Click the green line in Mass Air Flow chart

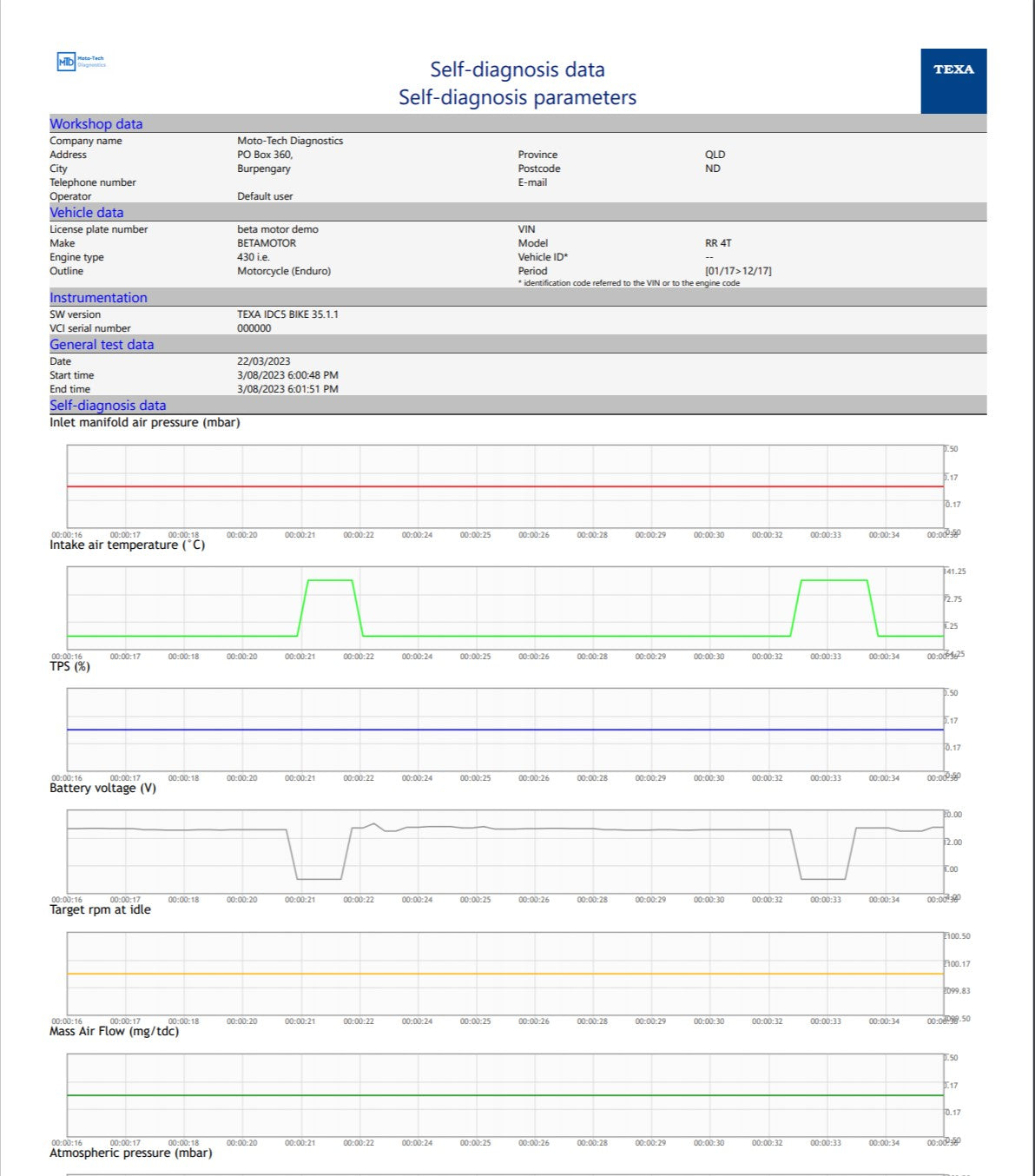point(505,1095)
